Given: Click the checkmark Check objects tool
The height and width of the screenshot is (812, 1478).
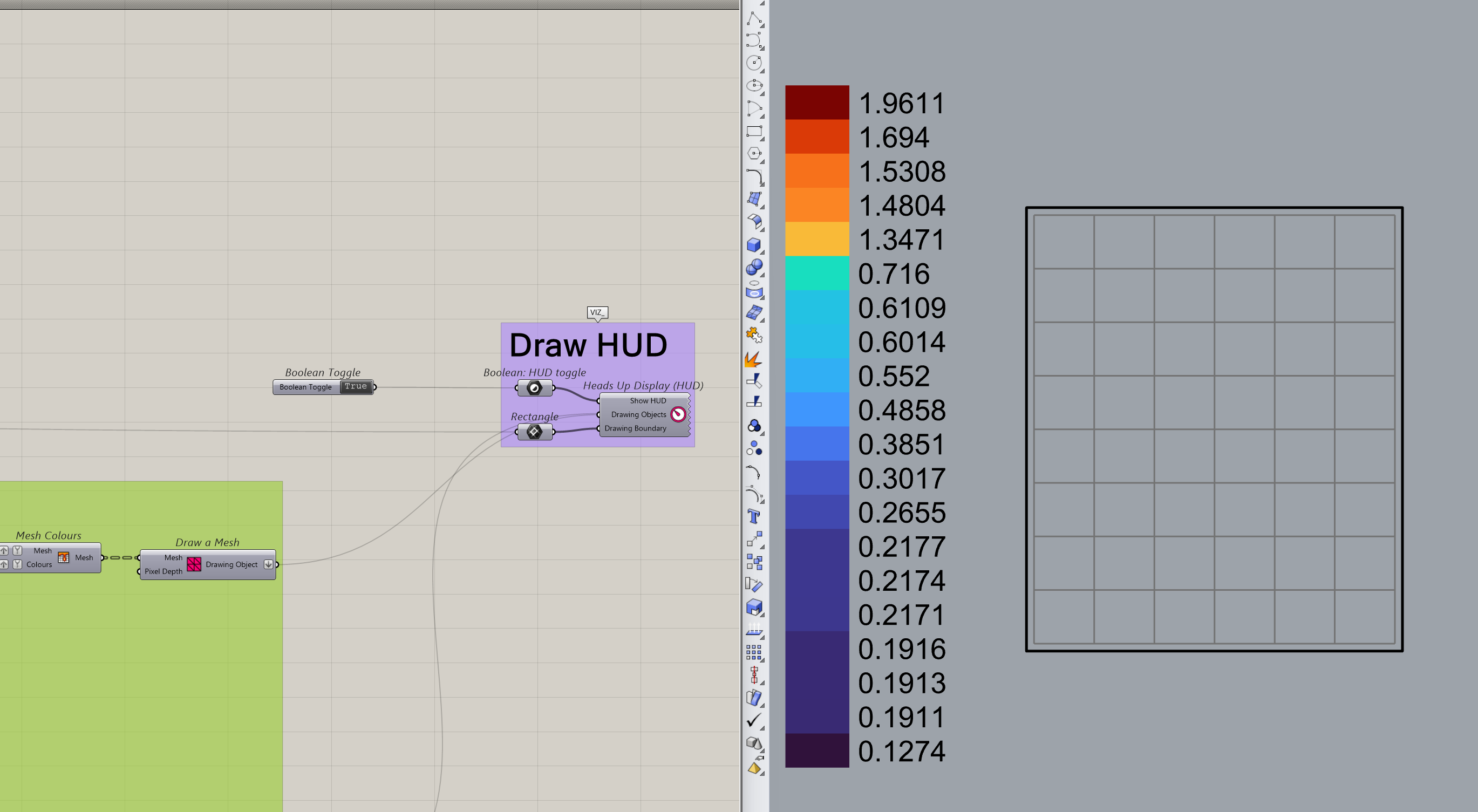Looking at the screenshot, I should 754,720.
